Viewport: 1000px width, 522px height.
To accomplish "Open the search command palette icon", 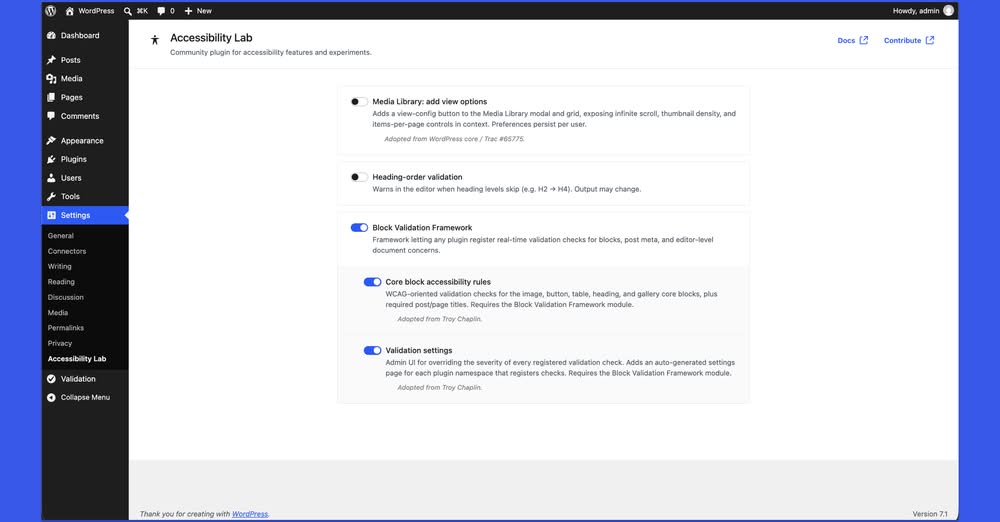I will coord(128,11).
